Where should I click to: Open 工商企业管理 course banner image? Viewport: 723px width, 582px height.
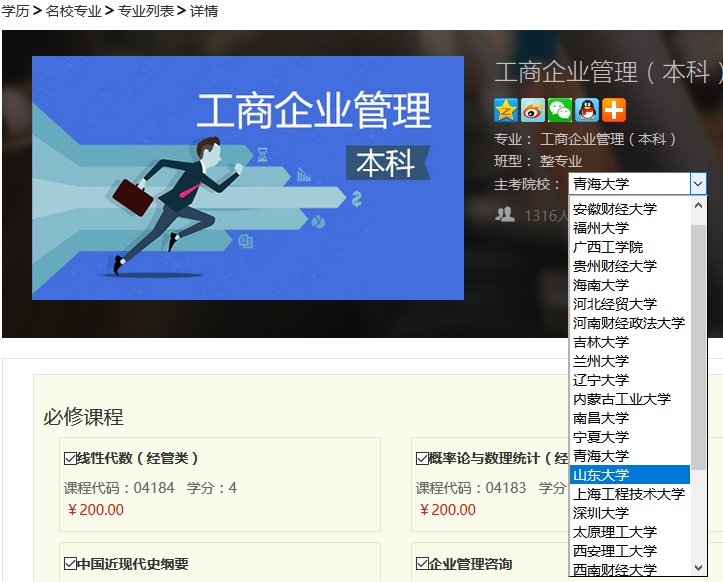click(248, 178)
